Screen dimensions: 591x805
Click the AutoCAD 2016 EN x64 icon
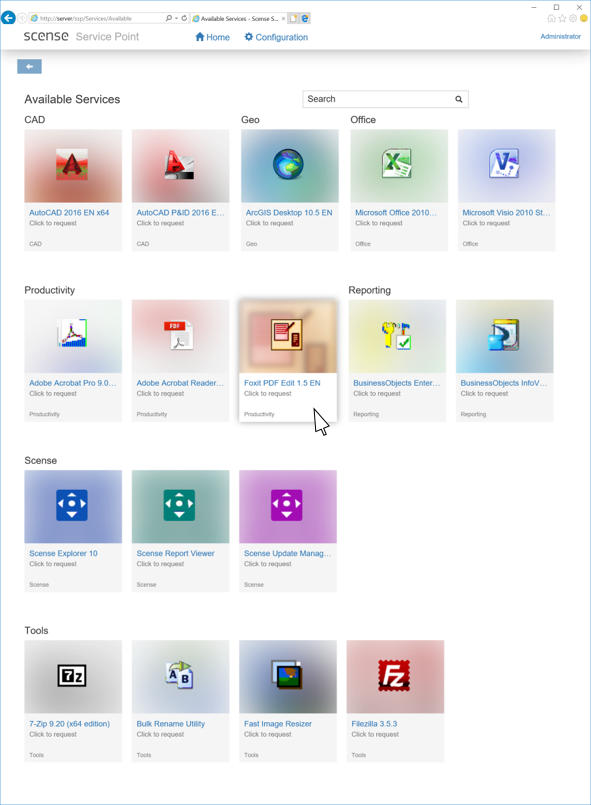click(x=72, y=164)
